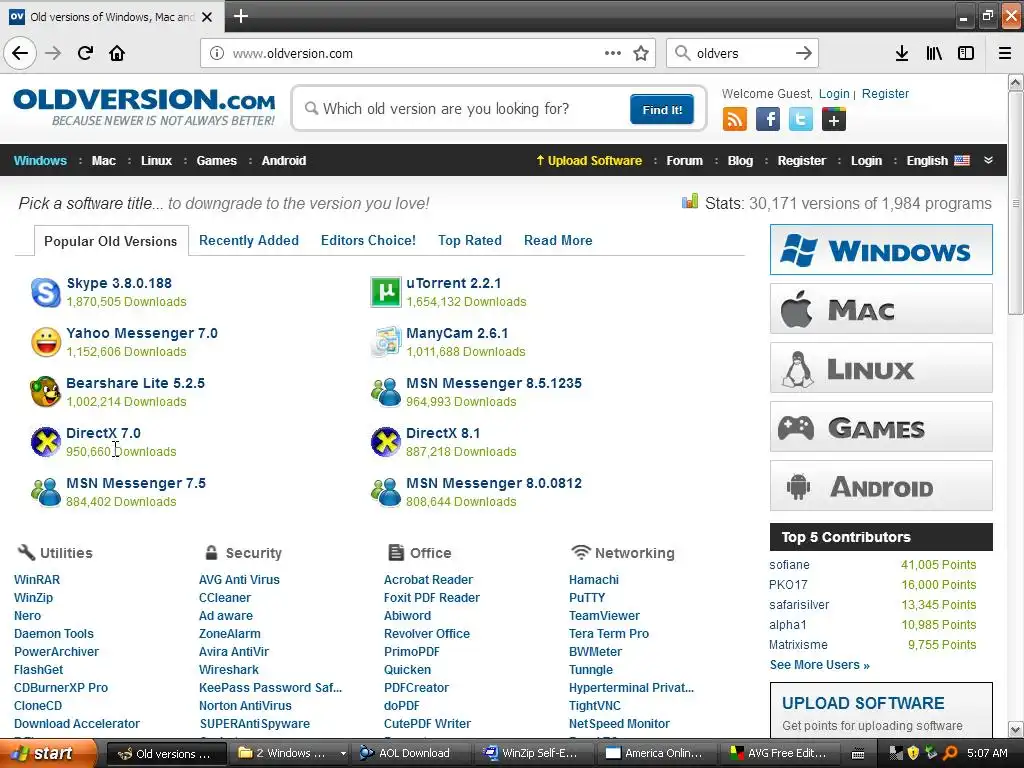The height and width of the screenshot is (768, 1024).
Task: Click the DirectX 8.1 icon
Action: (386, 442)
